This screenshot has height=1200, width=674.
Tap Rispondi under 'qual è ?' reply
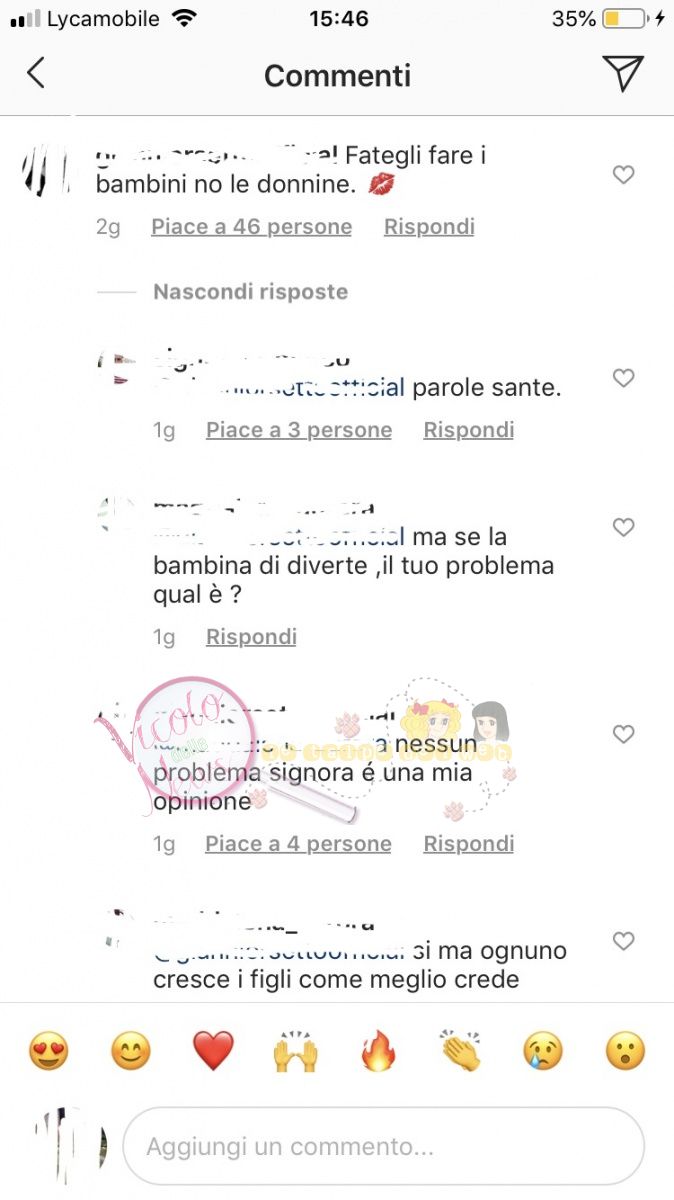251,637
